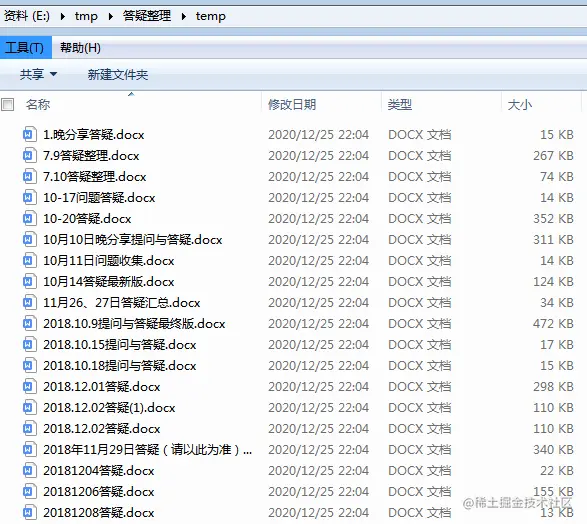Image resolution: width=587 pixels, height=524 pixels.
Task: Sort by the 修改日期 column header
Action: coord(292,104)
